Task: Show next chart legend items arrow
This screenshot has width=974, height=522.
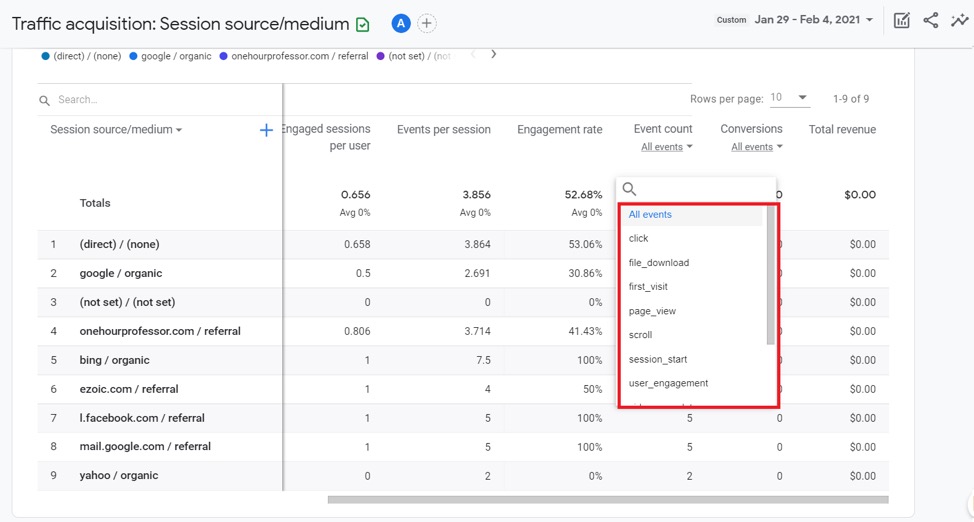Action: pos(493,55)
